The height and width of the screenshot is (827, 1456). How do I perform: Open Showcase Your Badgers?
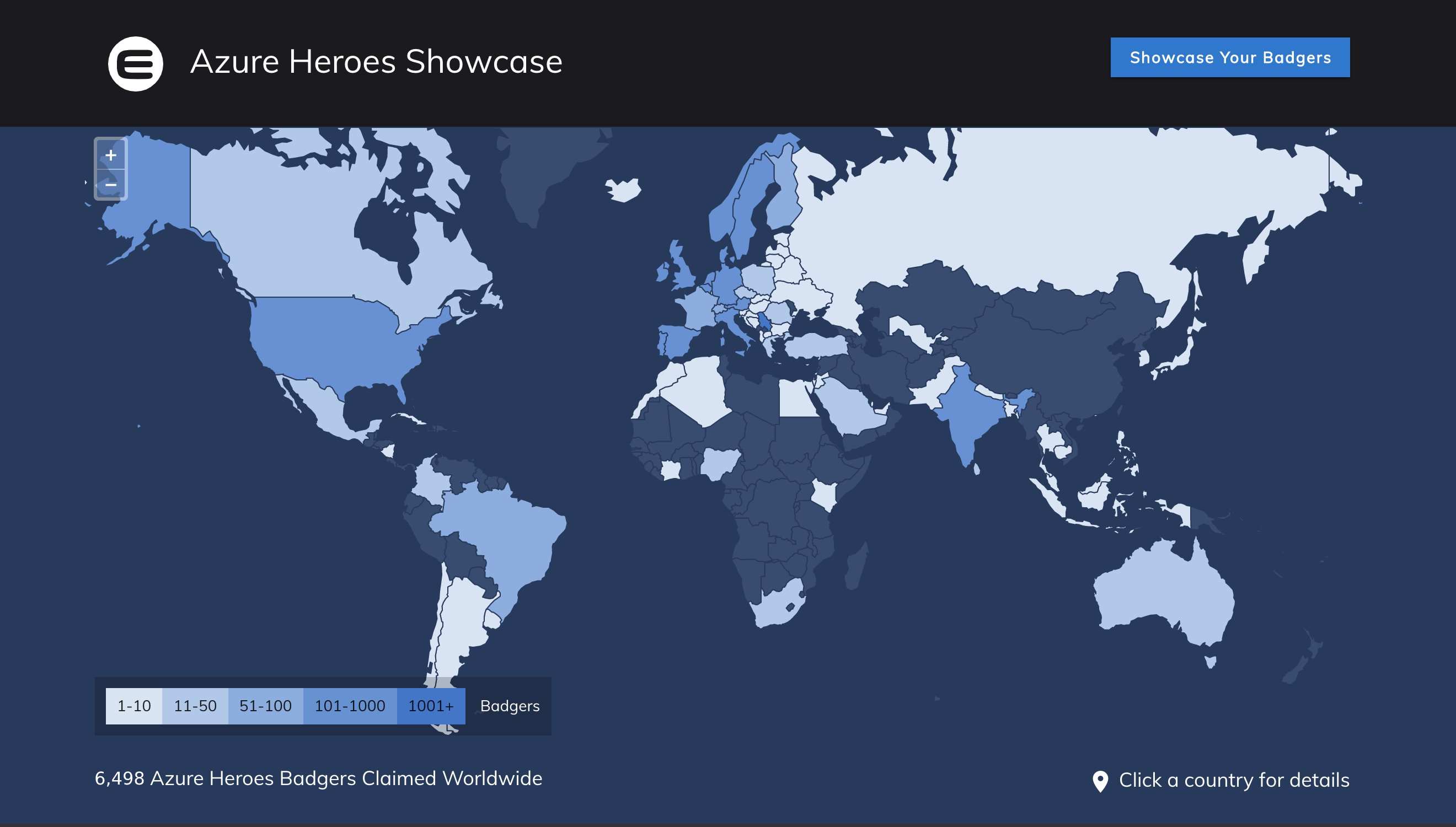(1230, 57)
